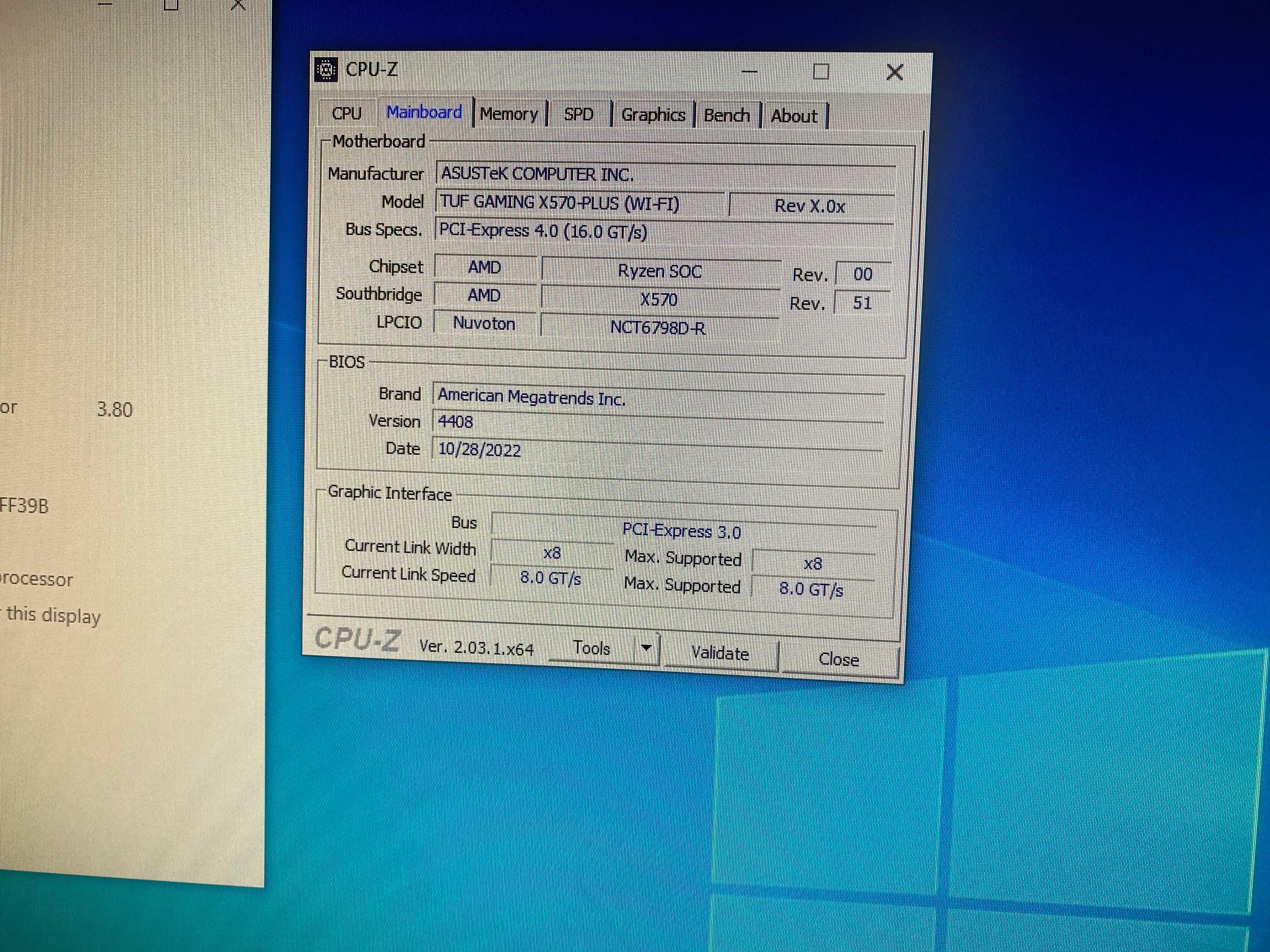Click the Rev X.0x field
The height and width of the screenshot is (952, 1270).
(x=811, y=206)
